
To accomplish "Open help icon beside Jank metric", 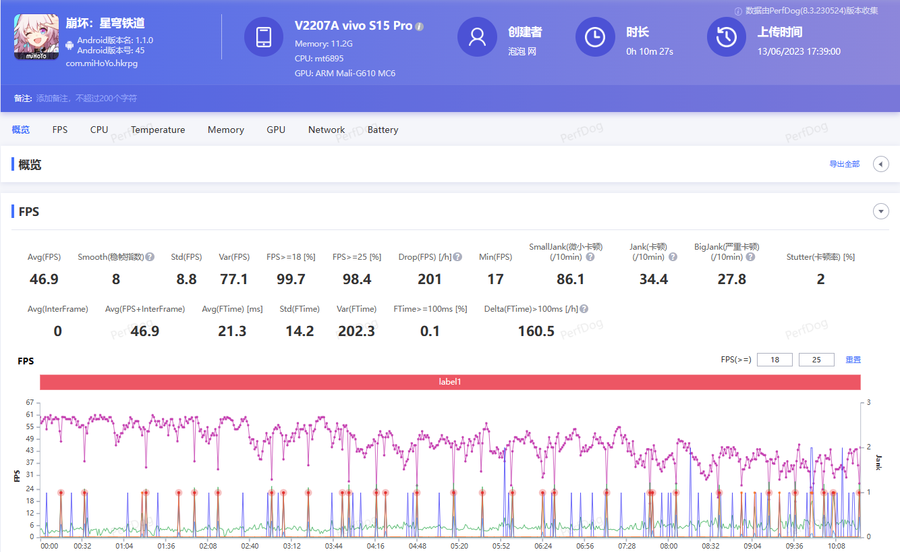I will (x=673, y=257).
